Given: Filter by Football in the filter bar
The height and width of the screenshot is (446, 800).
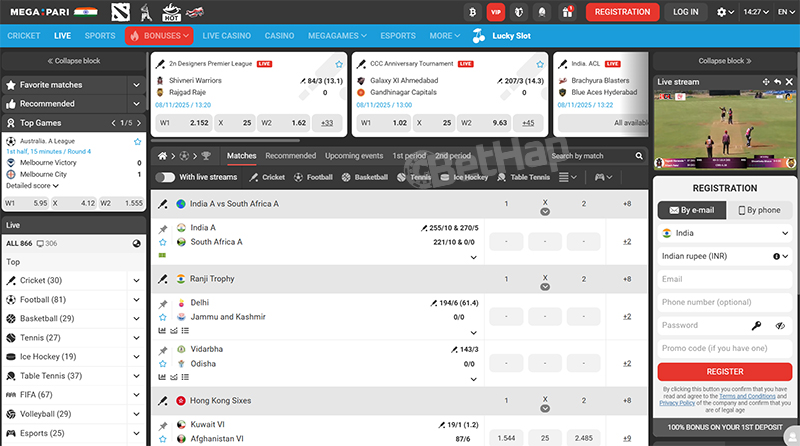Looking at the screenshot, I should click(313, 177).
